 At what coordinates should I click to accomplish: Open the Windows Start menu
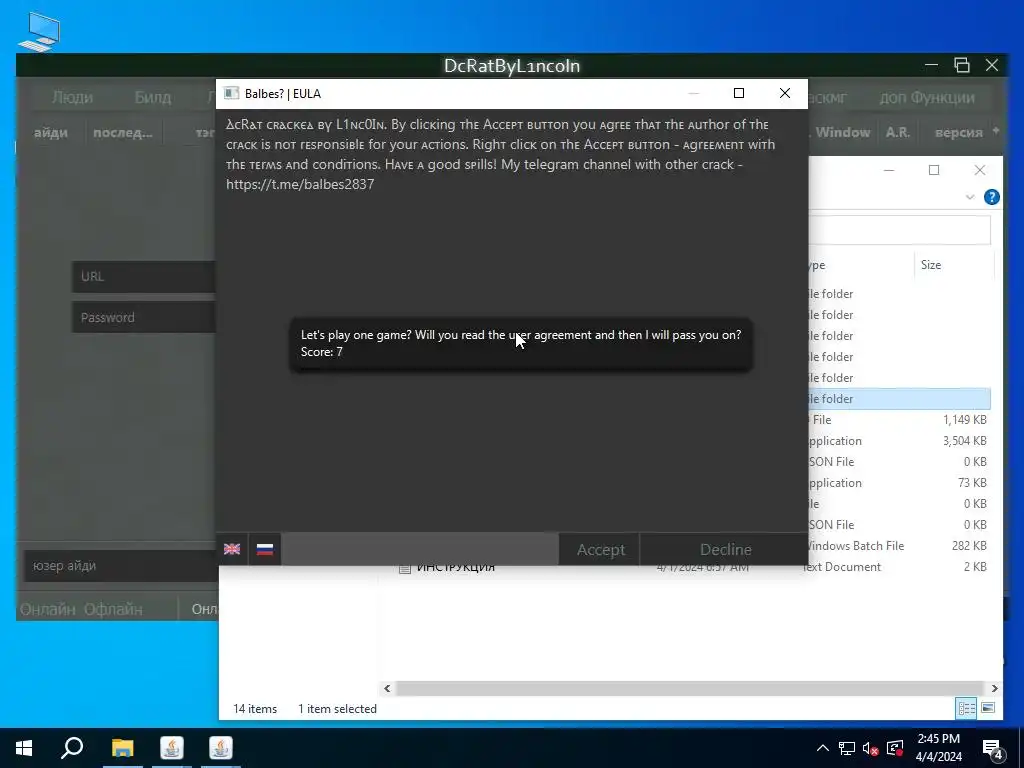(x=24, y=748)
